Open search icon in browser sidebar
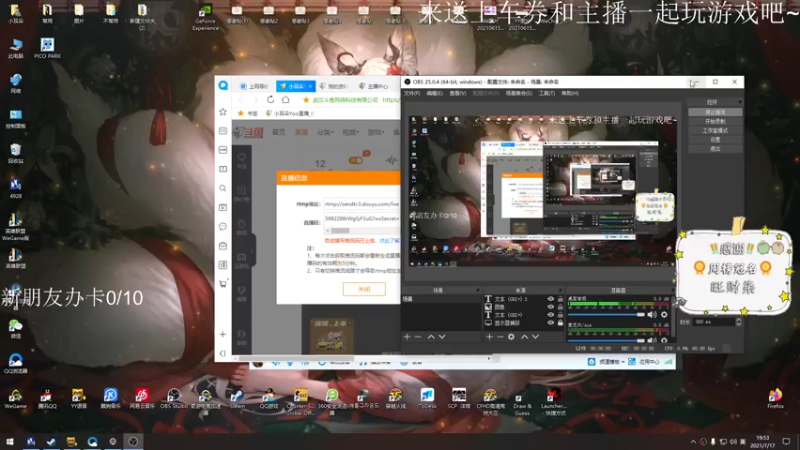 (223, 188)
